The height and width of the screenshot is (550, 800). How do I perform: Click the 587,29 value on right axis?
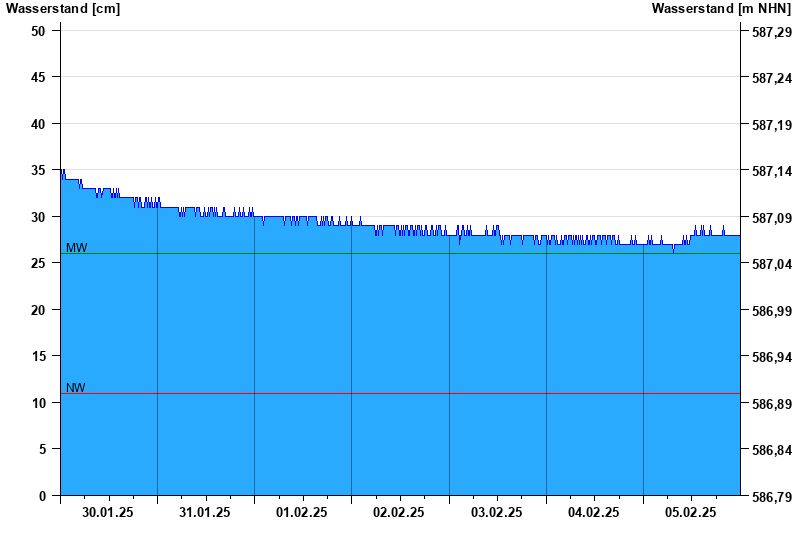pos(772,32)
